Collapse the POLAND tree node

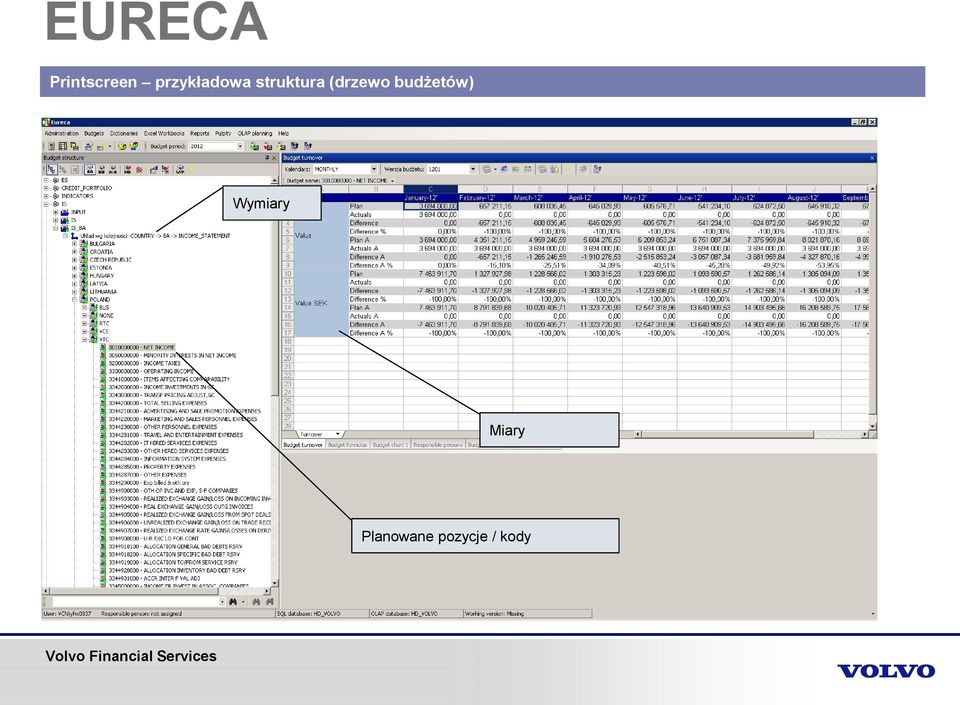[75, 300]
